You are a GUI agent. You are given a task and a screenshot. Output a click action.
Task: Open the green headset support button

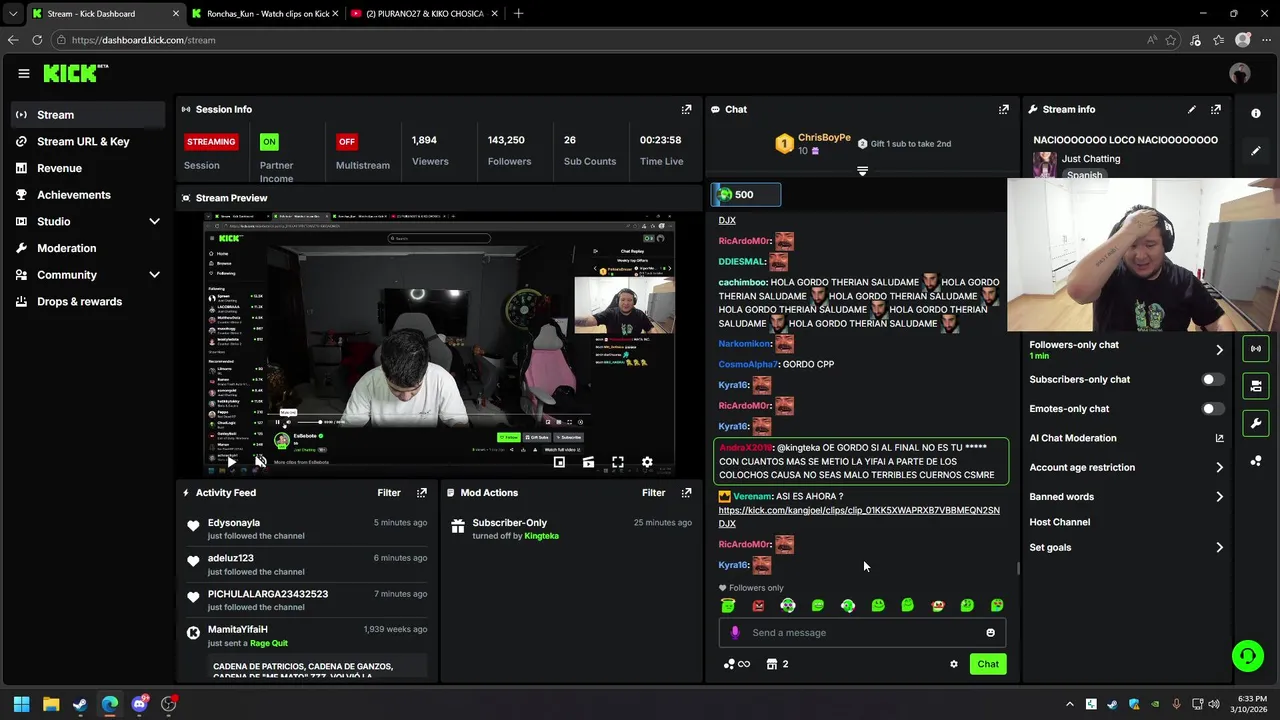1247,656
